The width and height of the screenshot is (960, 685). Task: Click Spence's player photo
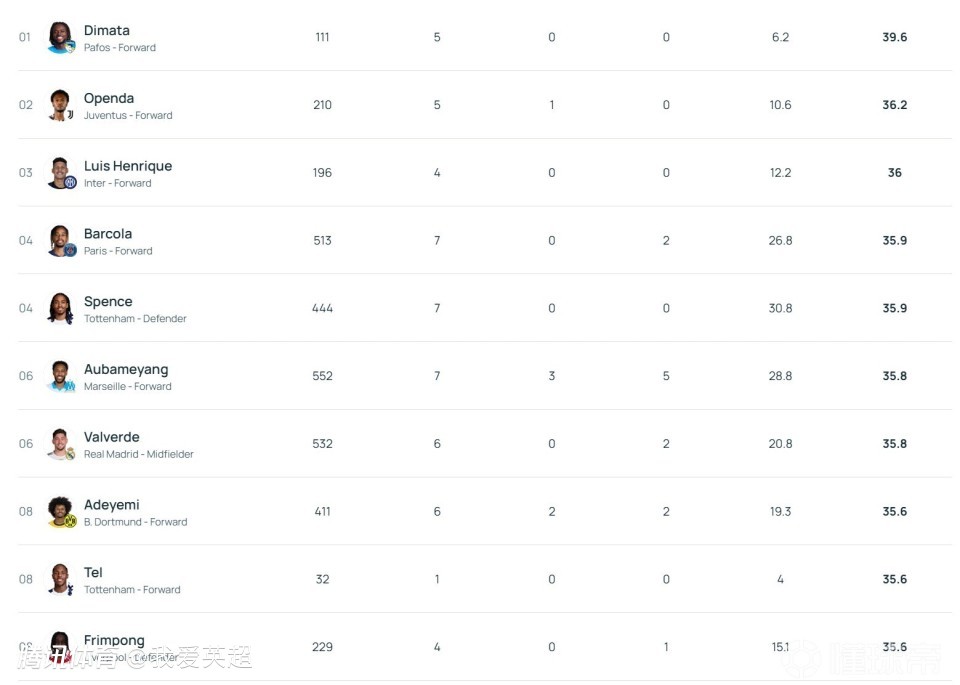pos(61,308)
